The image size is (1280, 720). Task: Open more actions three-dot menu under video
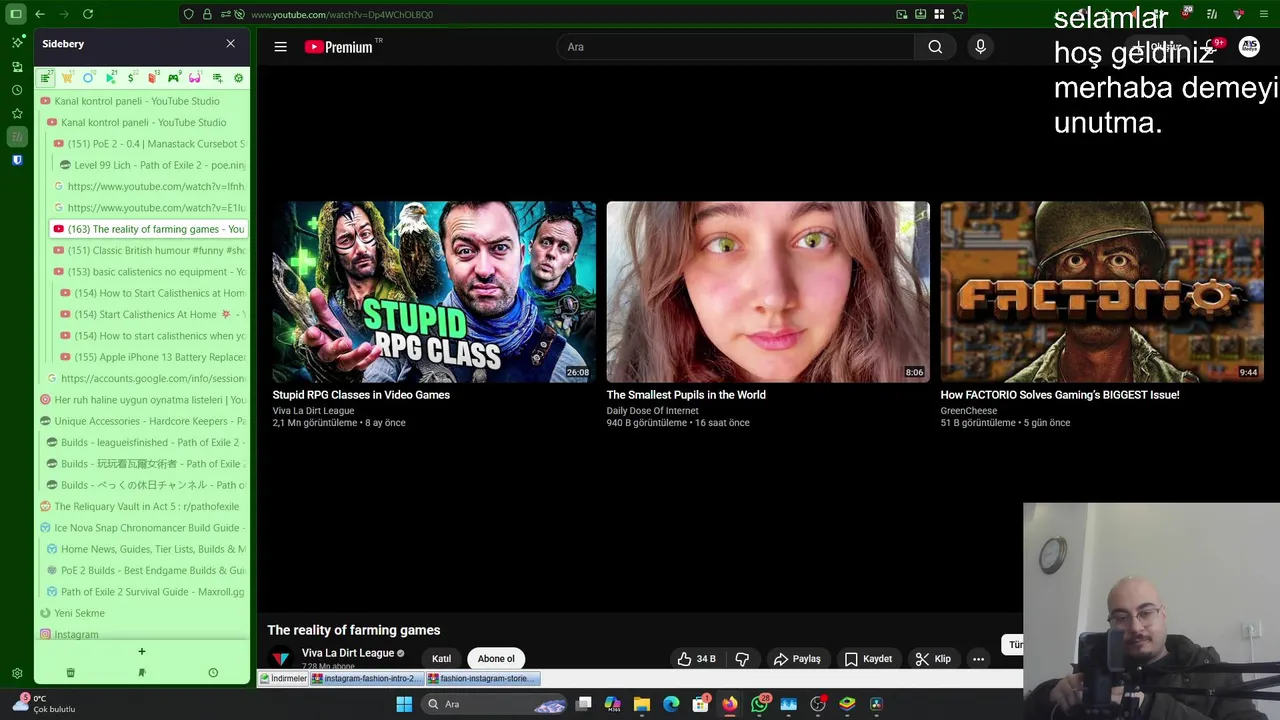(979, 659)
